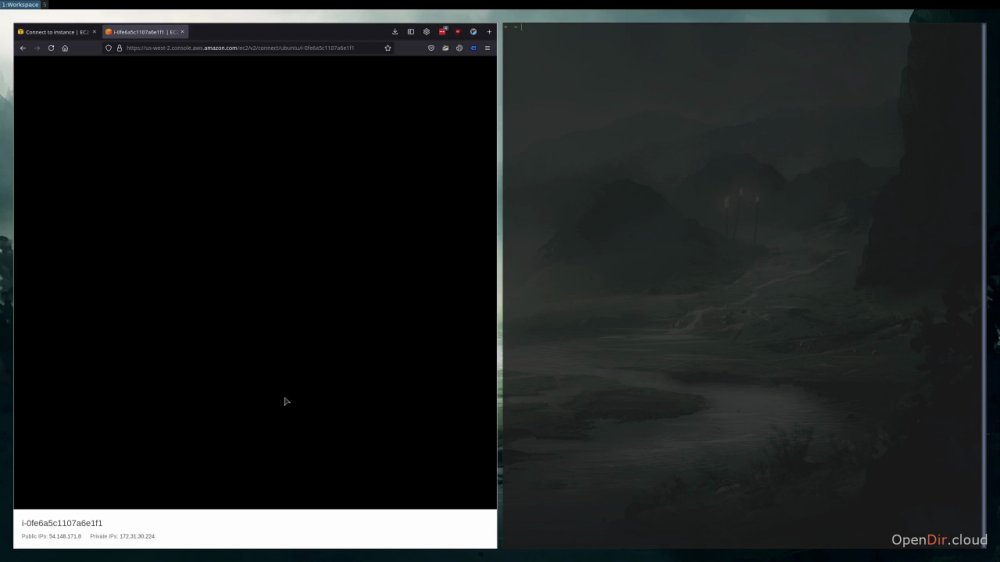Close the i-0fe6a5c1107a6e1f1 tab

click(182, 32)
